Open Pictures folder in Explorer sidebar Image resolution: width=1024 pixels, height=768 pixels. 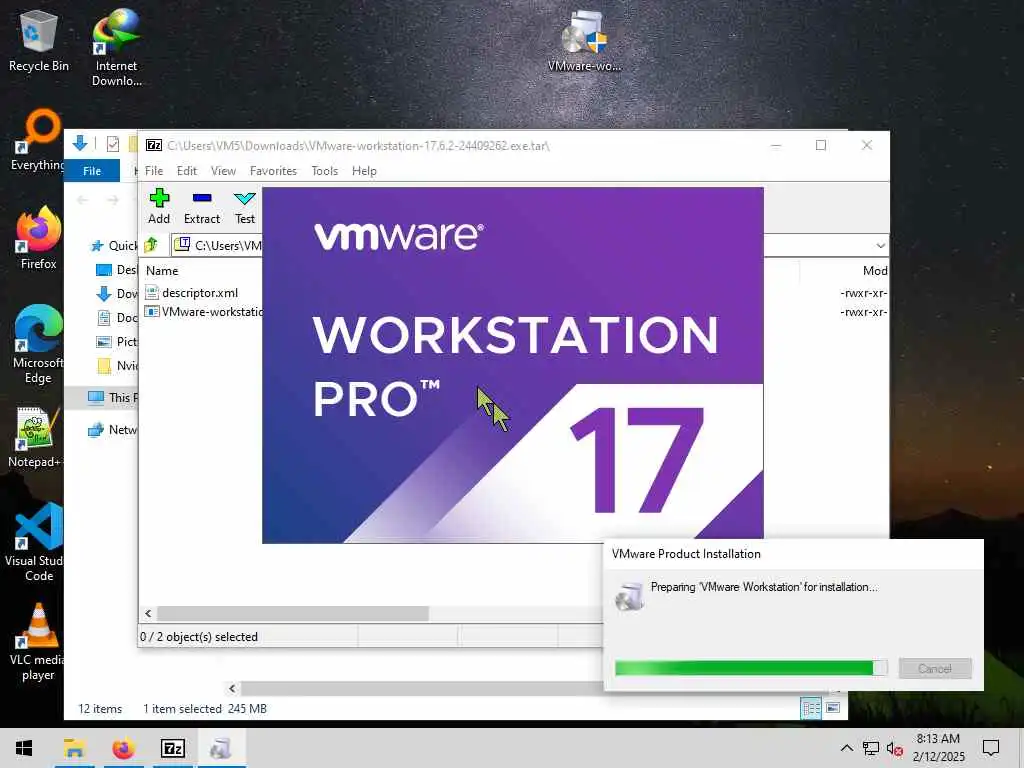coord(116,342)
